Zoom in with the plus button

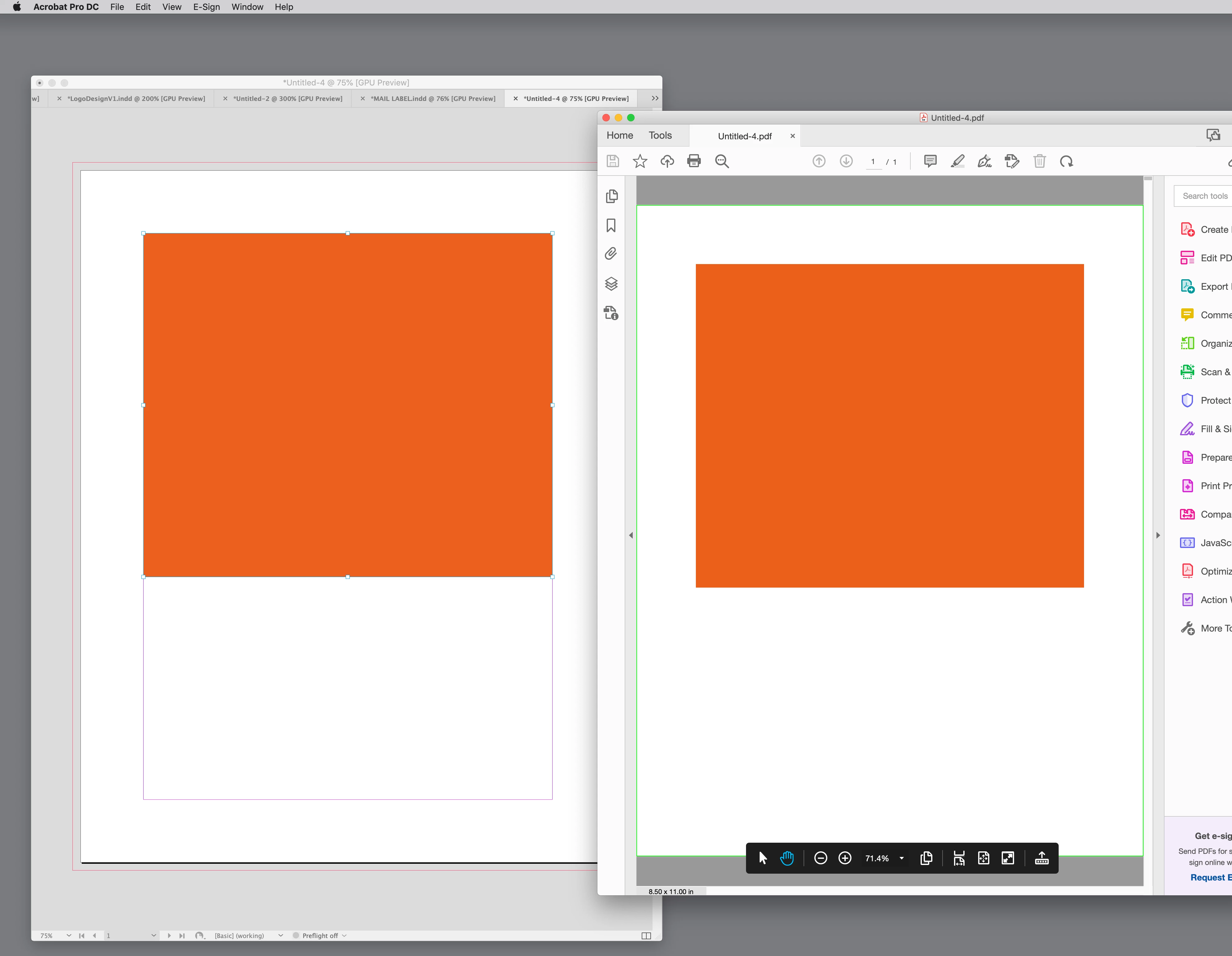pos(844,858)
